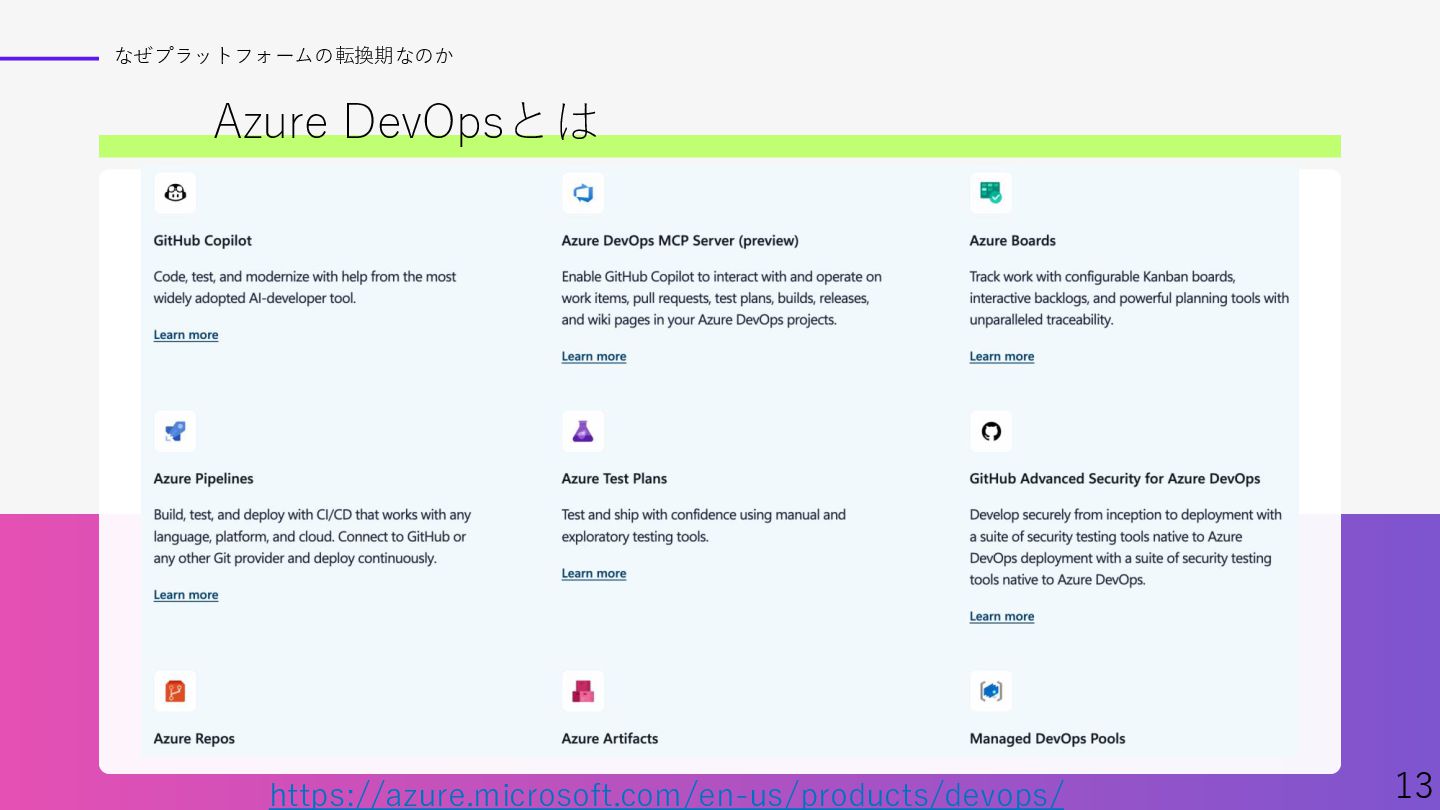Image resolution: width=1440 pixels, height=810 pixels.
Task: Click the section label なぜプラットフォームの転換期なのか
Action: 284,56
